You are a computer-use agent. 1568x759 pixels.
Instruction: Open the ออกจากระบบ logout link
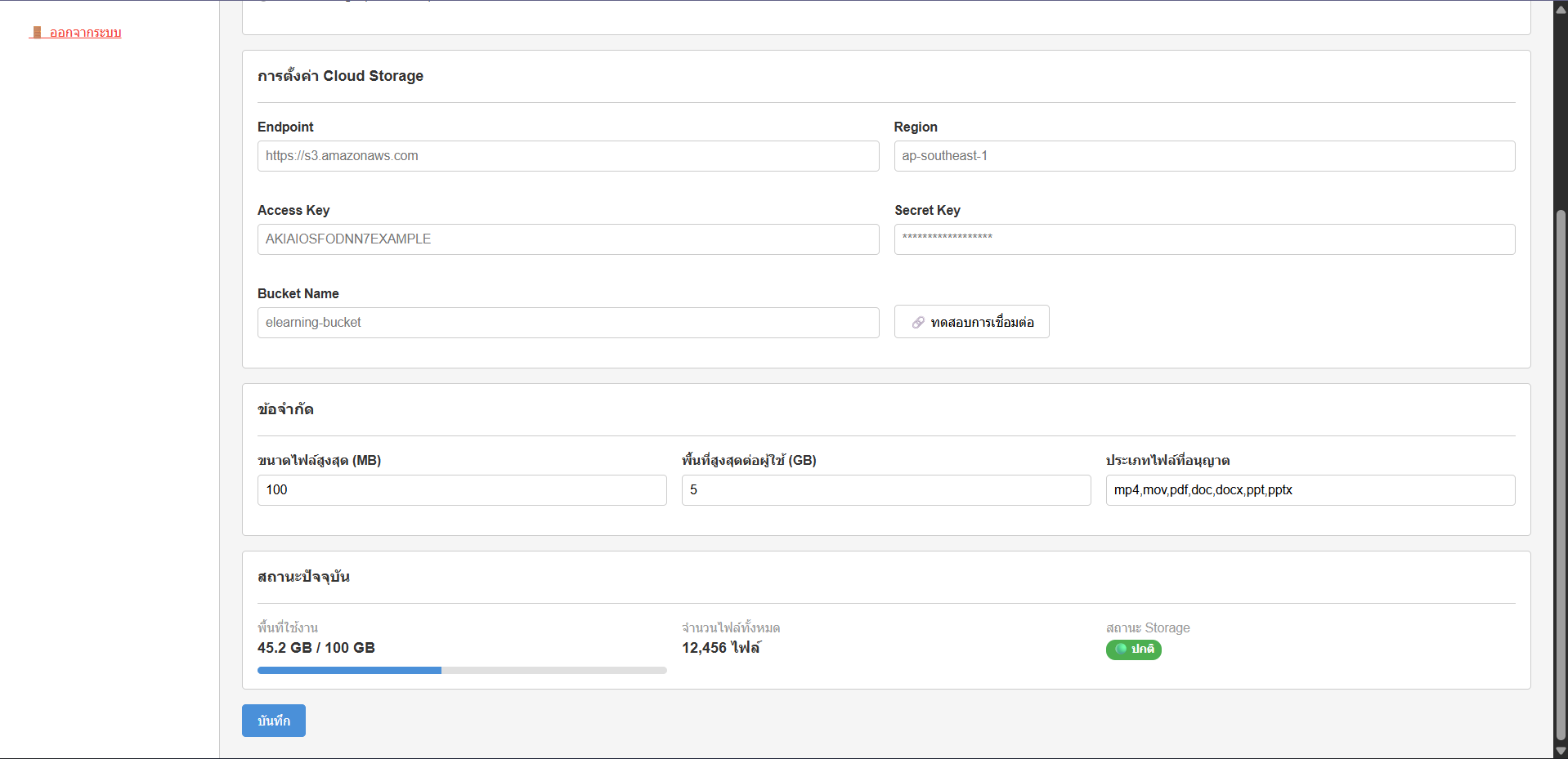pos(84,32)
